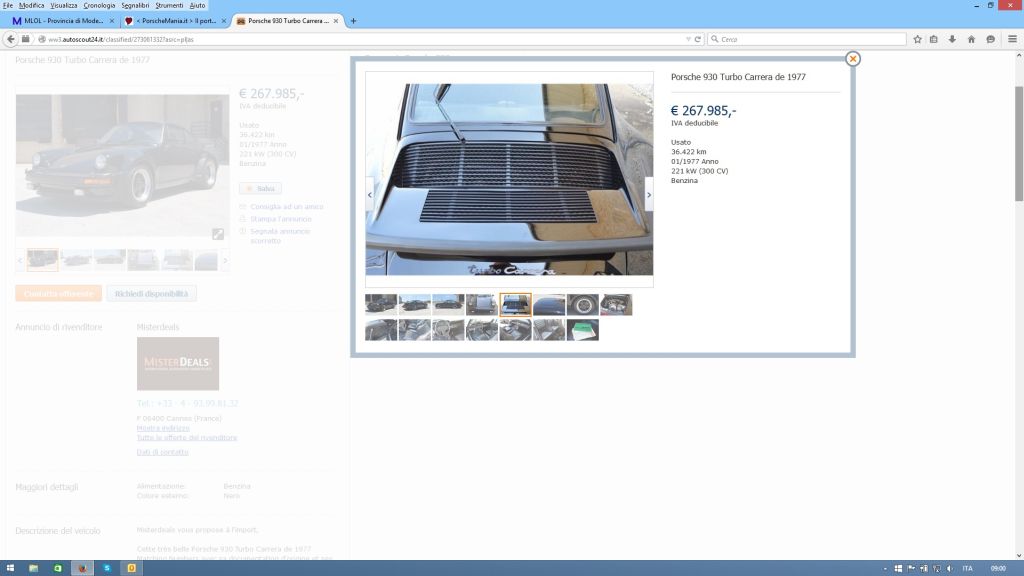This screenshot has height=576, width=1024.
Task: Open the Modifica menu
Action: coord(31,5)
